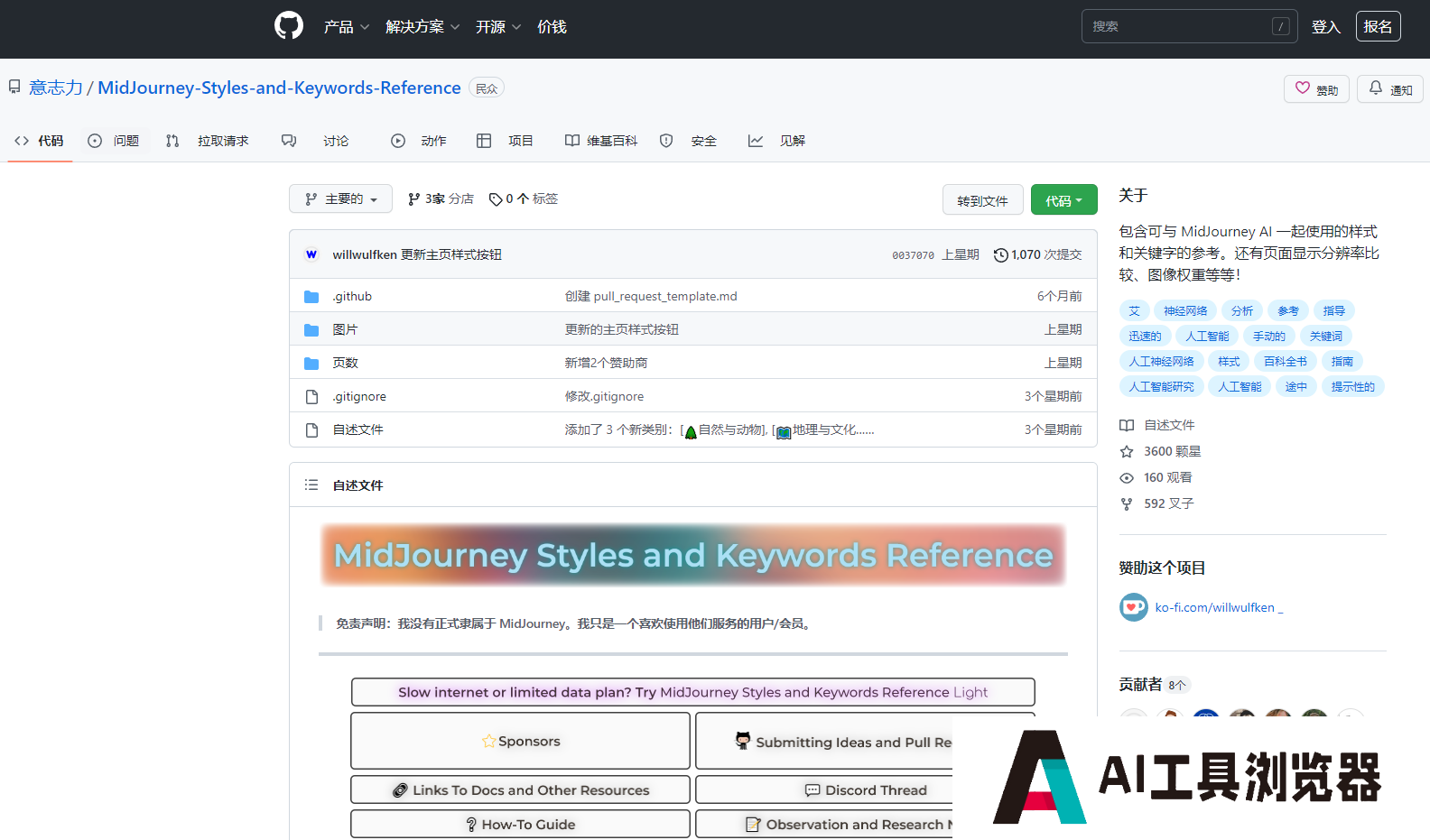Viewport: 1430px width, 840px height.
Task: Open the 自述文件 readme link in About
Action: pos(1157,425)
